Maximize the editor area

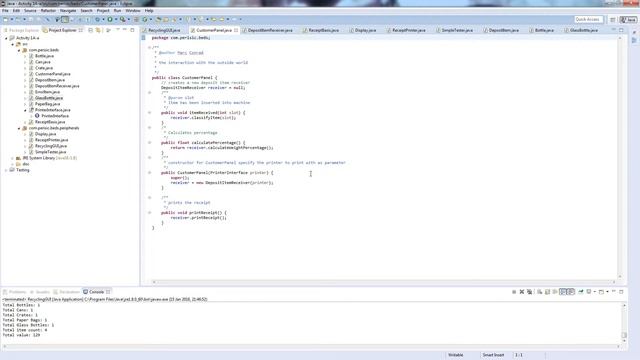pos(621,30)
